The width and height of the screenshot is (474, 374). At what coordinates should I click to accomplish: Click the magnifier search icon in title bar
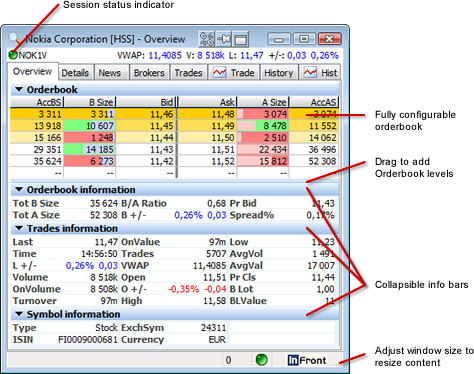click(x=14, y=38)
